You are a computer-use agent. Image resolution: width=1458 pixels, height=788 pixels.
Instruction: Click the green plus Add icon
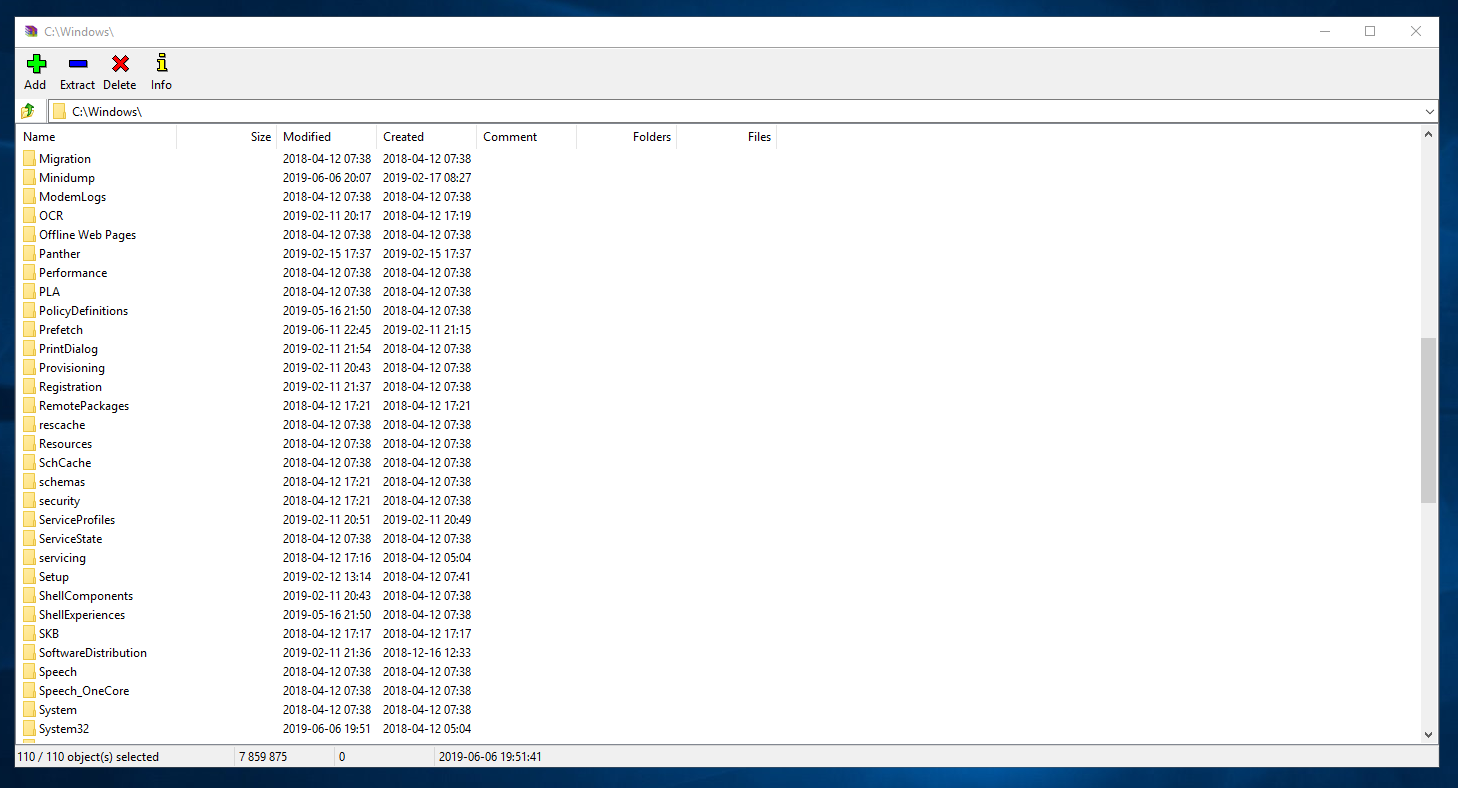[36, 64]
